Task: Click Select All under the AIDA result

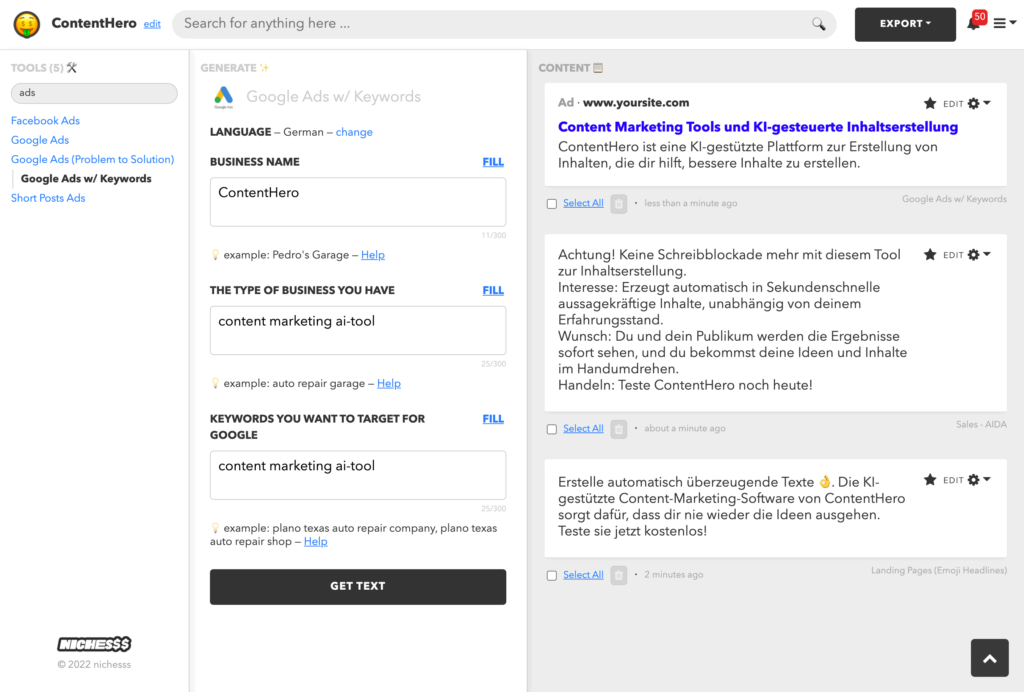Action: coord(583,428)
